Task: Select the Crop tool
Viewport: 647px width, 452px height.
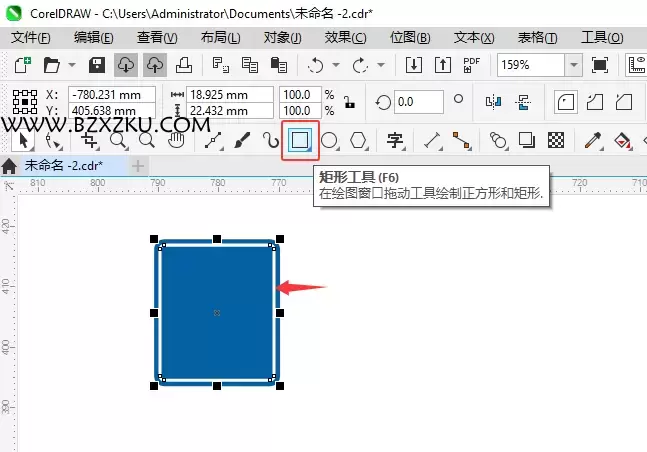Action: 90,141
